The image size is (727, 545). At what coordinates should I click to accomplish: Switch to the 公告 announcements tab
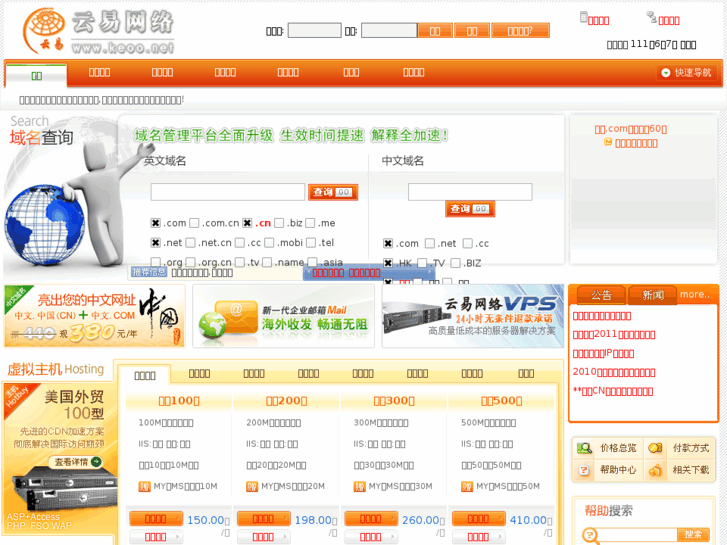tap(601, 295)
